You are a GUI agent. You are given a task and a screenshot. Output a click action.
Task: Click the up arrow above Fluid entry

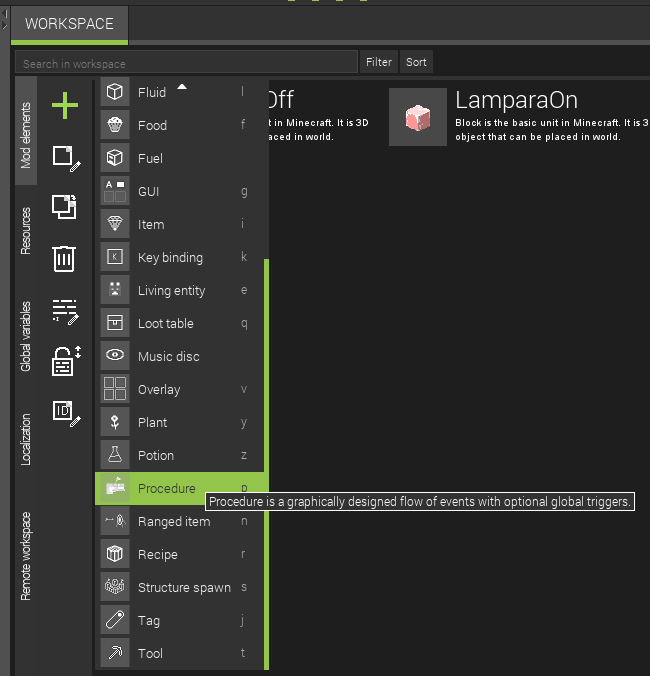(182, 87)
